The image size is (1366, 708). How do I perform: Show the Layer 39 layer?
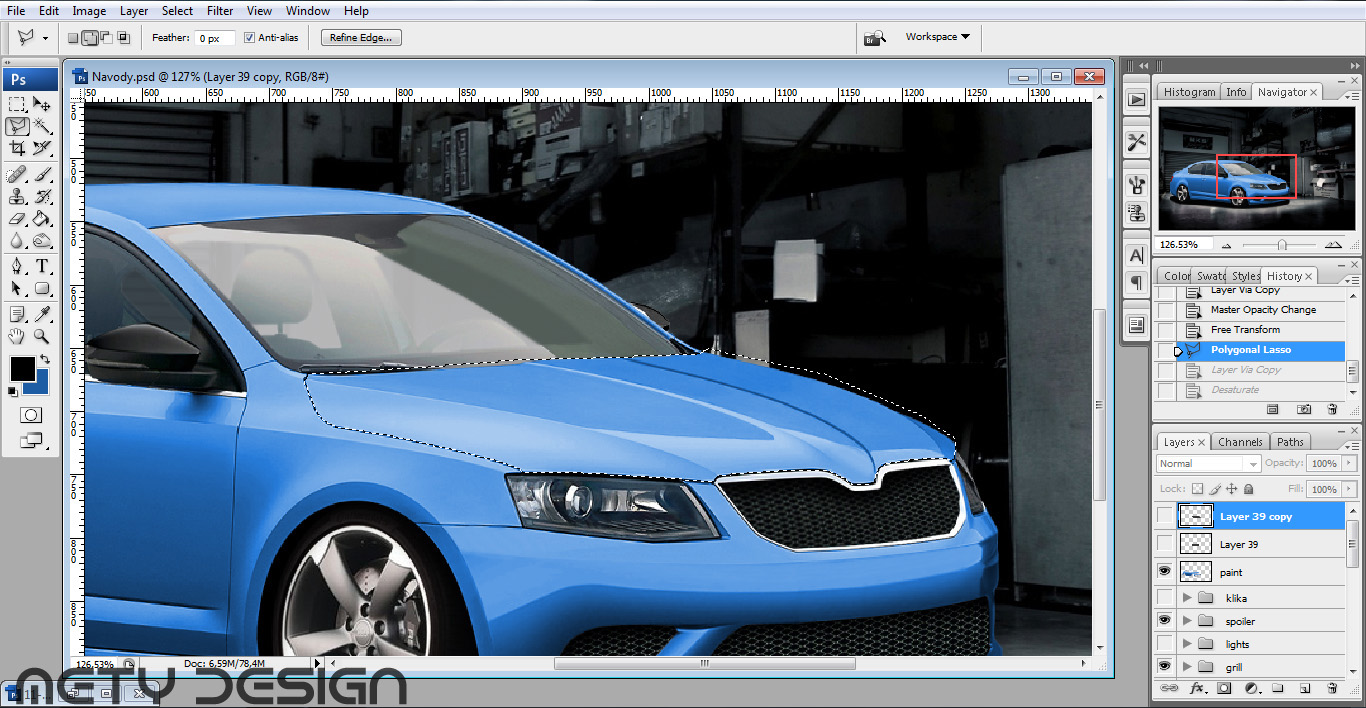(x=1164, y=544)
